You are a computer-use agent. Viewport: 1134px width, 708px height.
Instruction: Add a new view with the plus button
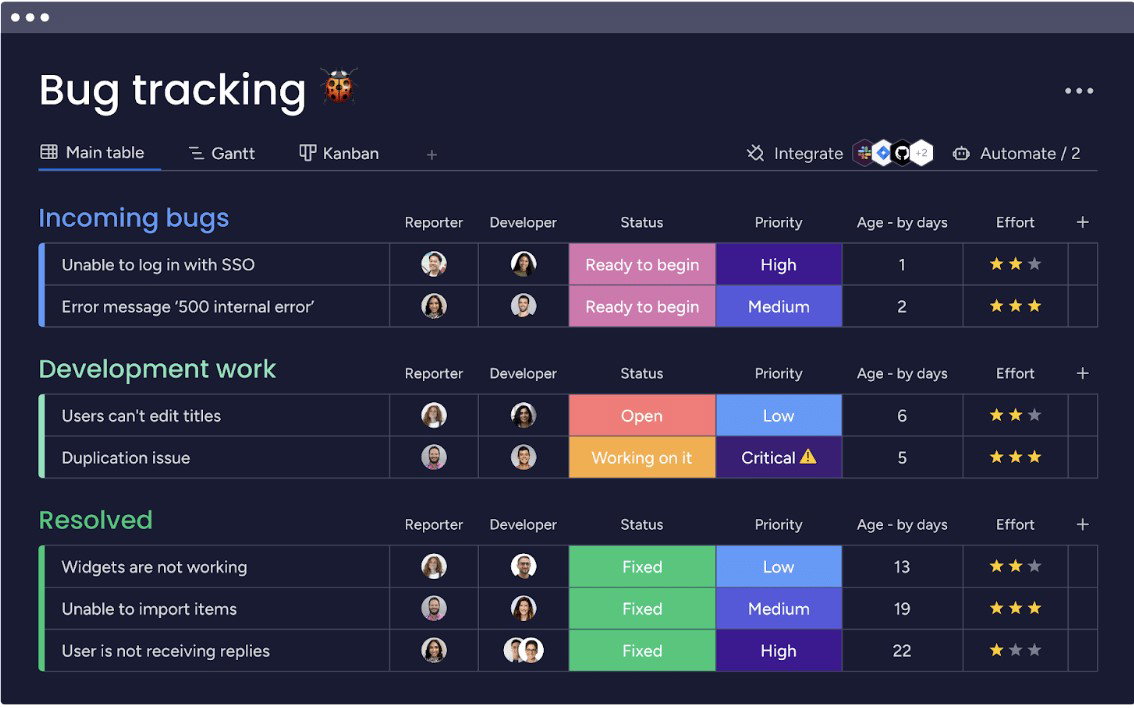[x=431, y=153]
